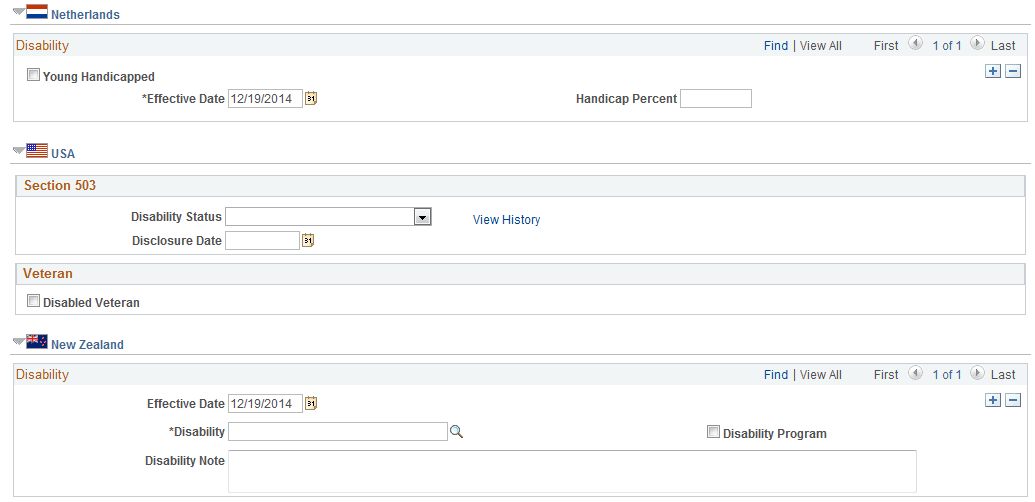This screenshot has width=1035, height=502.
Task: Check the Young Handicapped checkbox
Action: coord(33,75)
